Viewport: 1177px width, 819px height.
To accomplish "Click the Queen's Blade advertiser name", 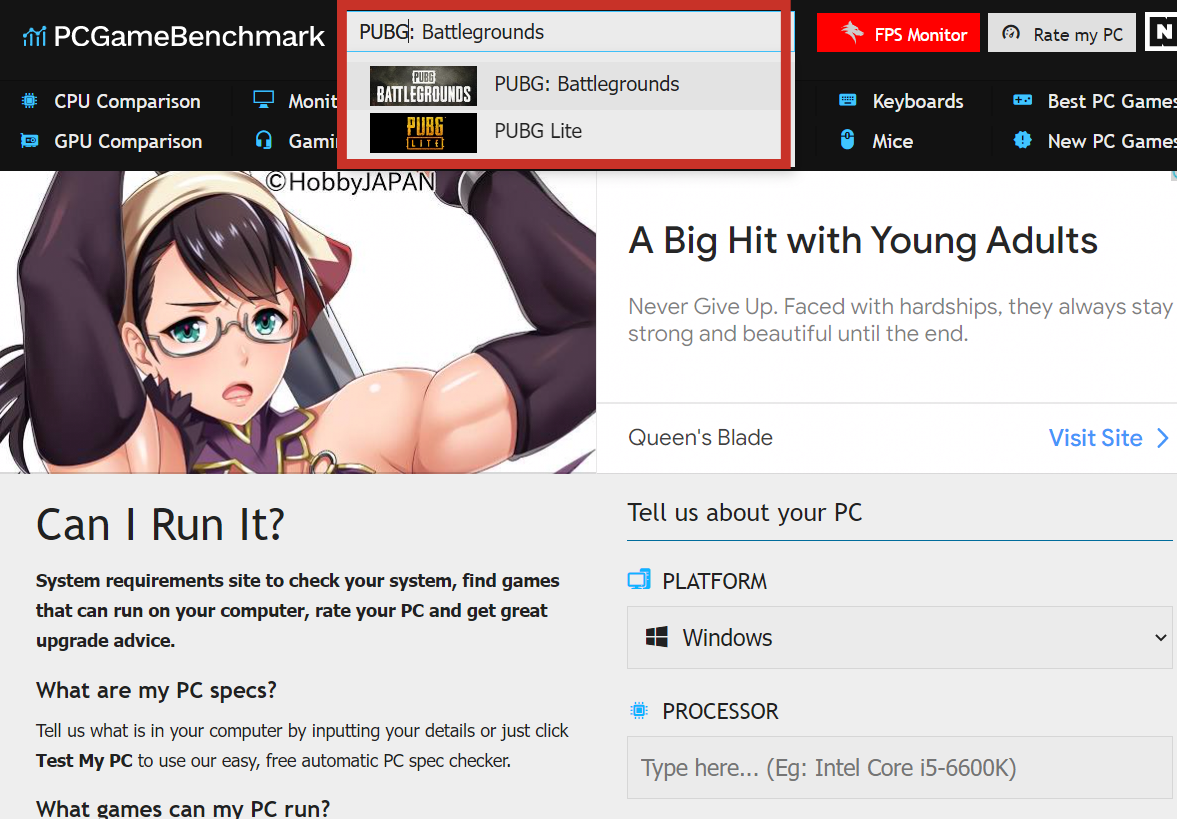I will click(700, 438).
